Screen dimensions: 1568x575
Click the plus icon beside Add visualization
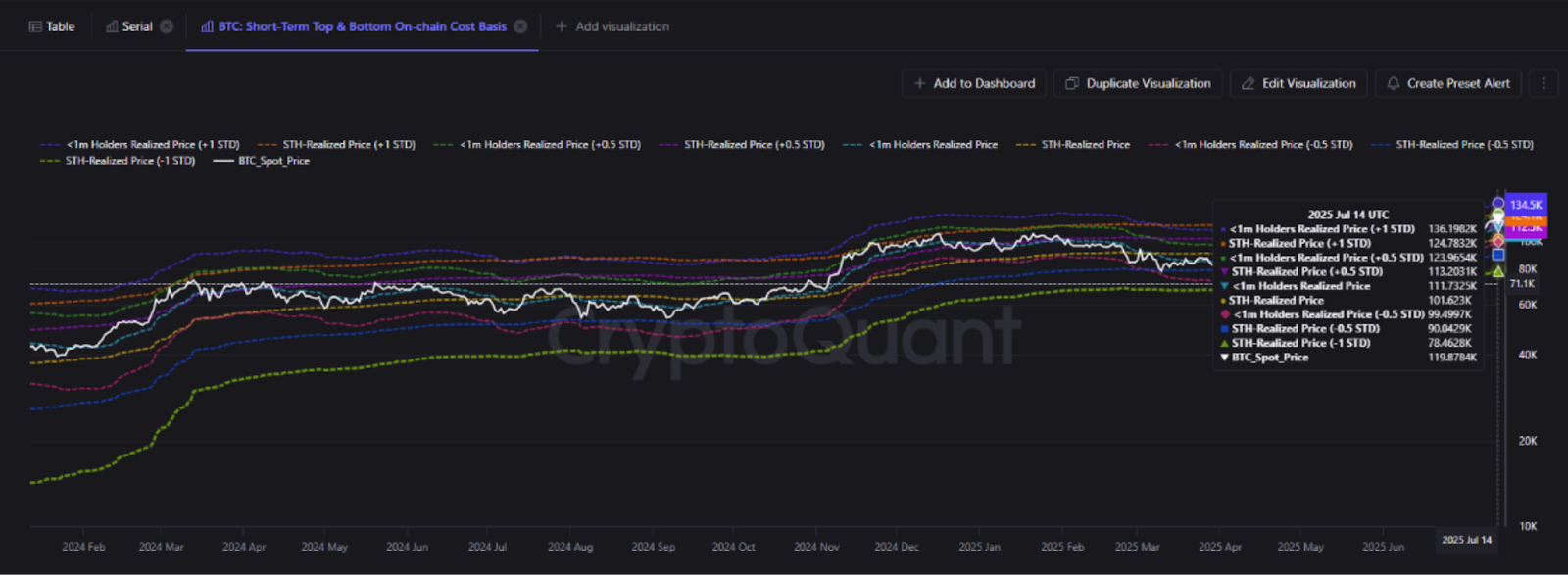562,26
